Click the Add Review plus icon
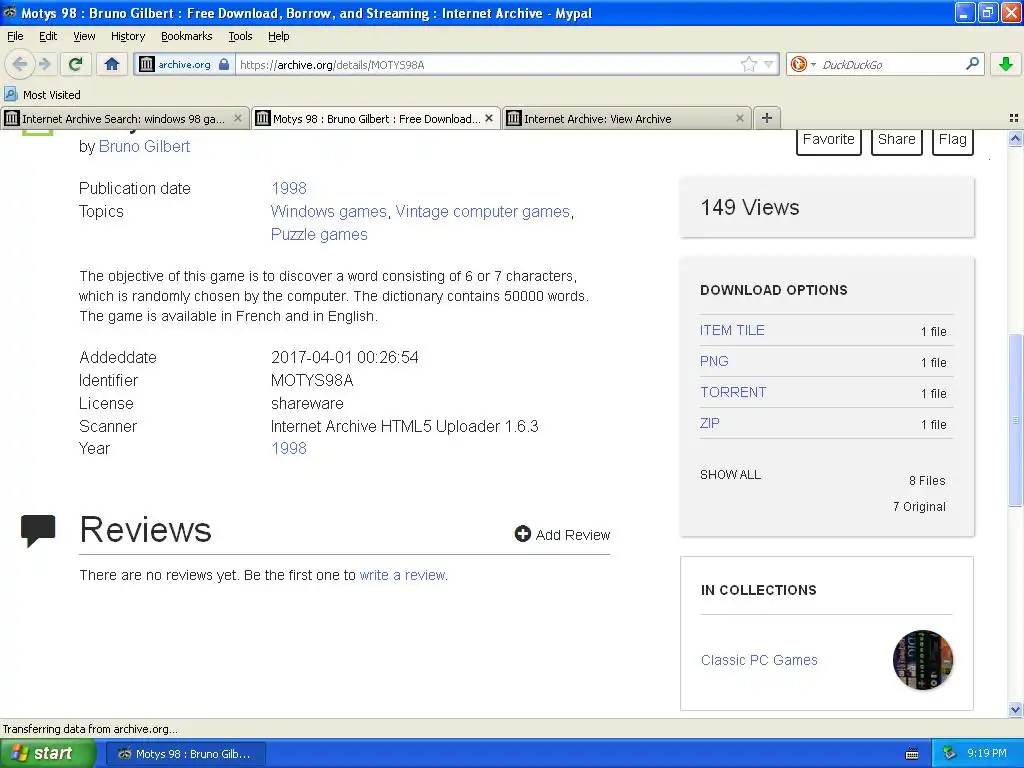The height and width of the screenshot is (768, 1024). (x=522, y=534)
